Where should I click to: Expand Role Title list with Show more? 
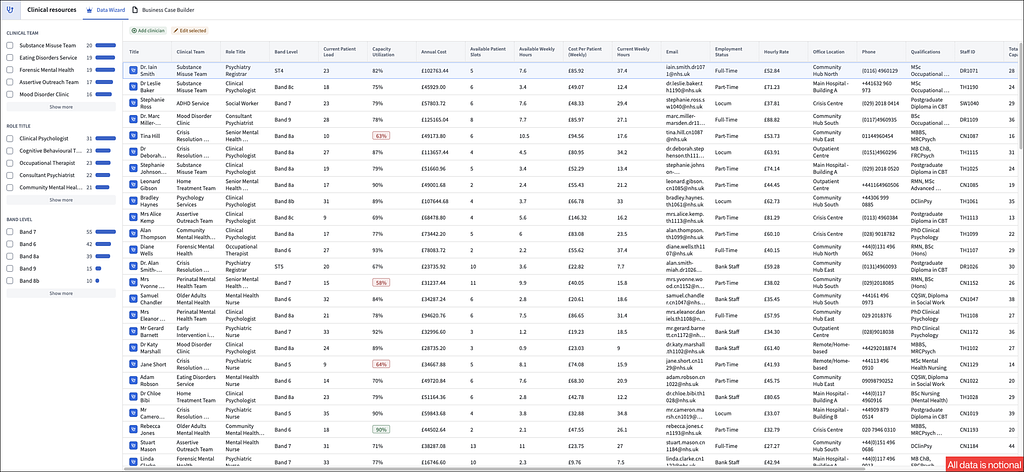pos(61,200)
